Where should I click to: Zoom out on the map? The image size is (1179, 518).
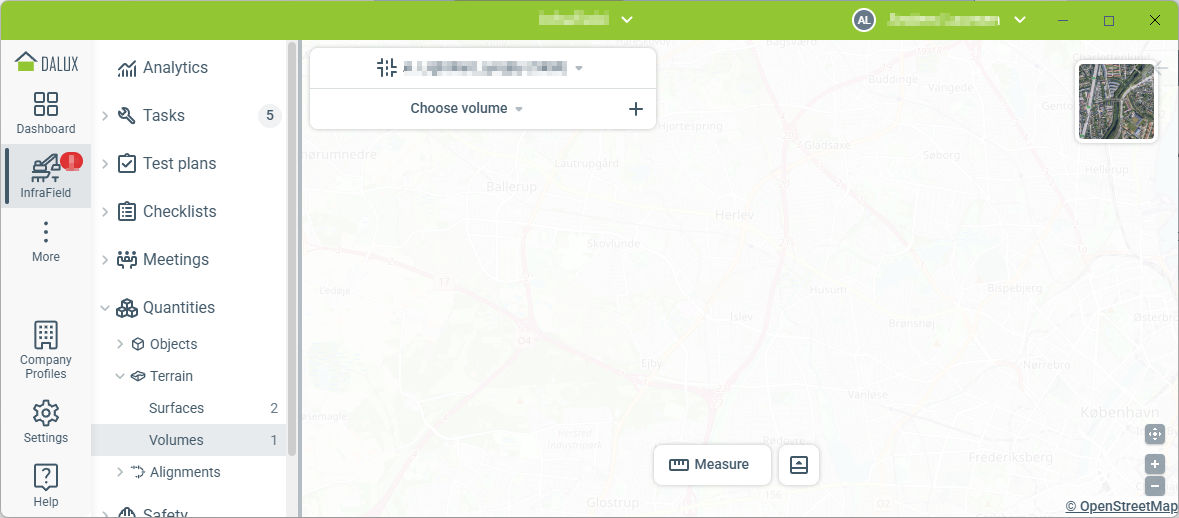[x=1155, y=486]
